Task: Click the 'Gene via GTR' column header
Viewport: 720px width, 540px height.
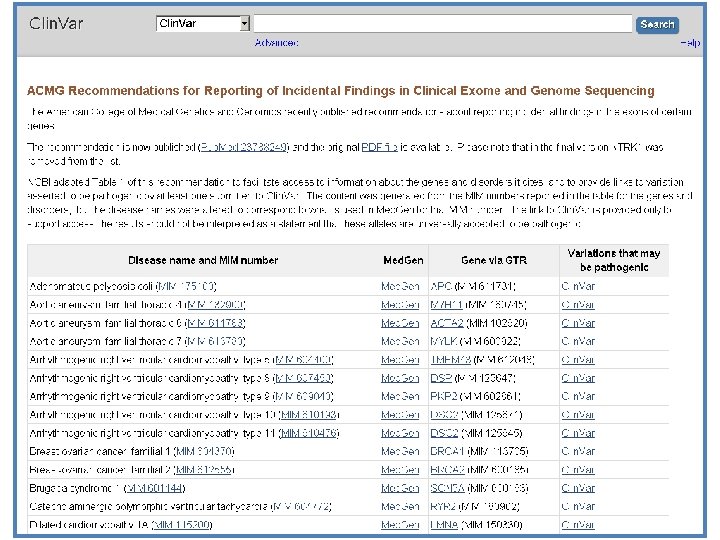Action: [x=494, y=260]
